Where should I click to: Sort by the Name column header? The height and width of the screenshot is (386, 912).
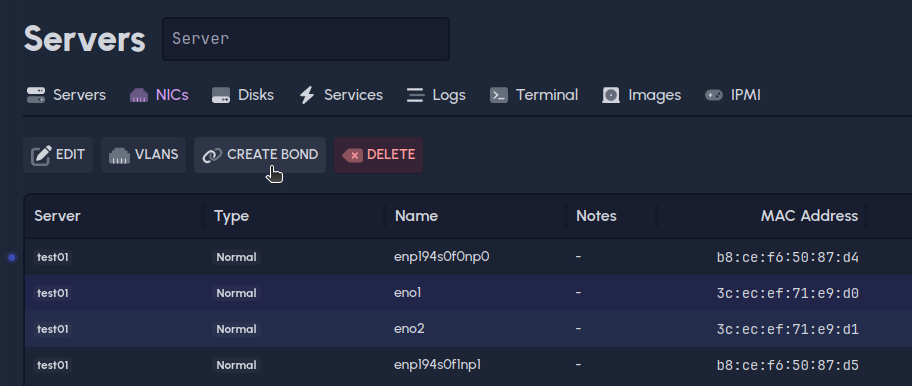(x=416, y=216)
